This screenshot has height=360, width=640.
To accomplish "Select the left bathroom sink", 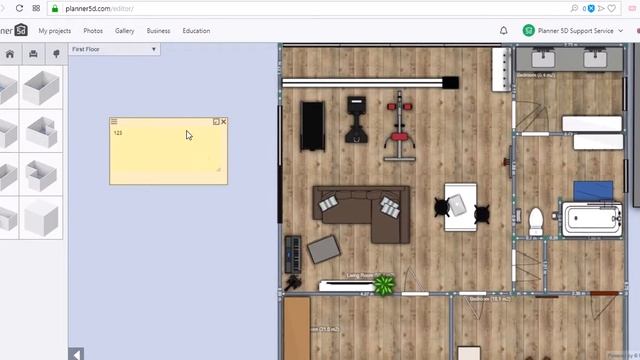I will tap(543, 58).
